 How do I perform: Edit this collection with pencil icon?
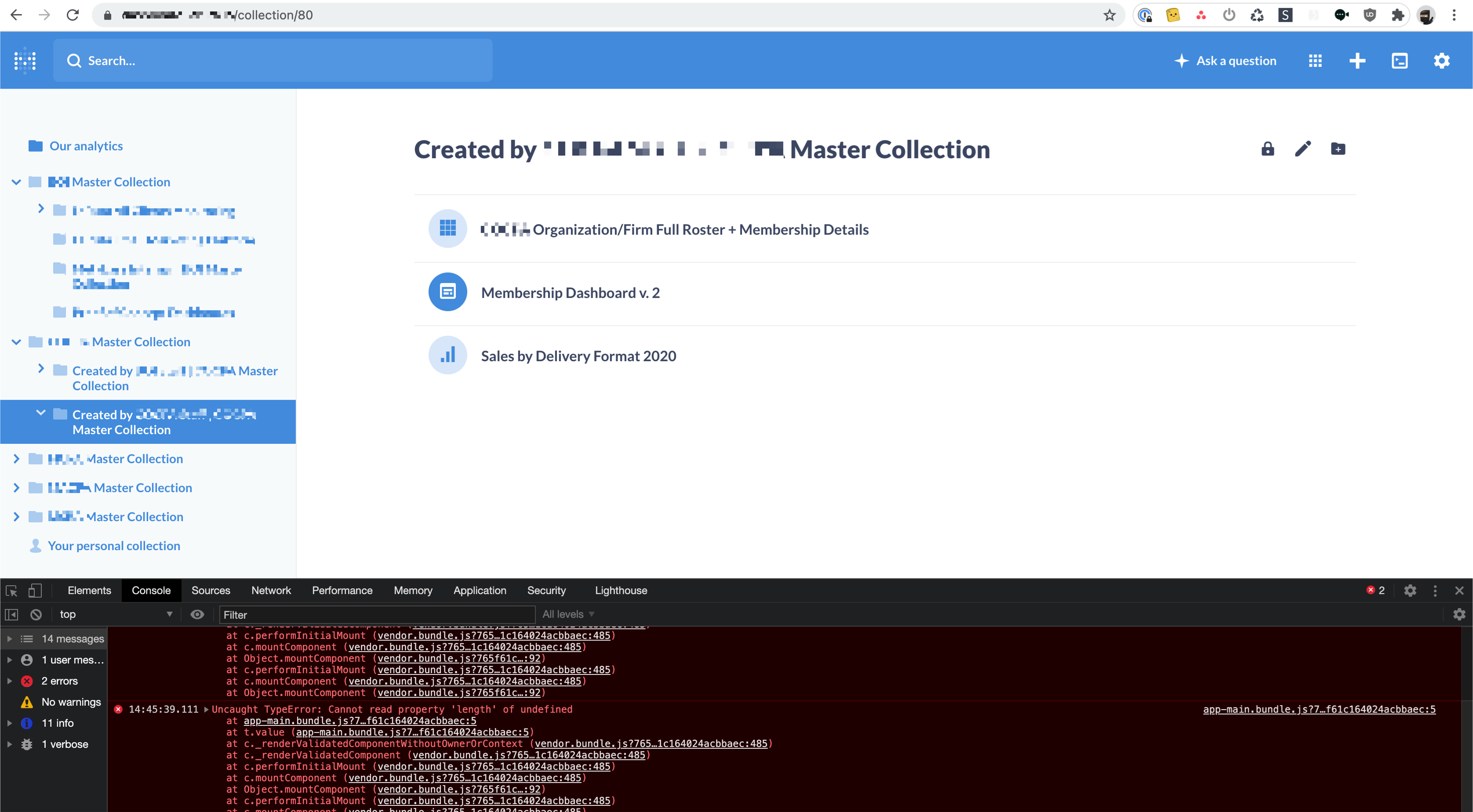[x=1303, y=149]
